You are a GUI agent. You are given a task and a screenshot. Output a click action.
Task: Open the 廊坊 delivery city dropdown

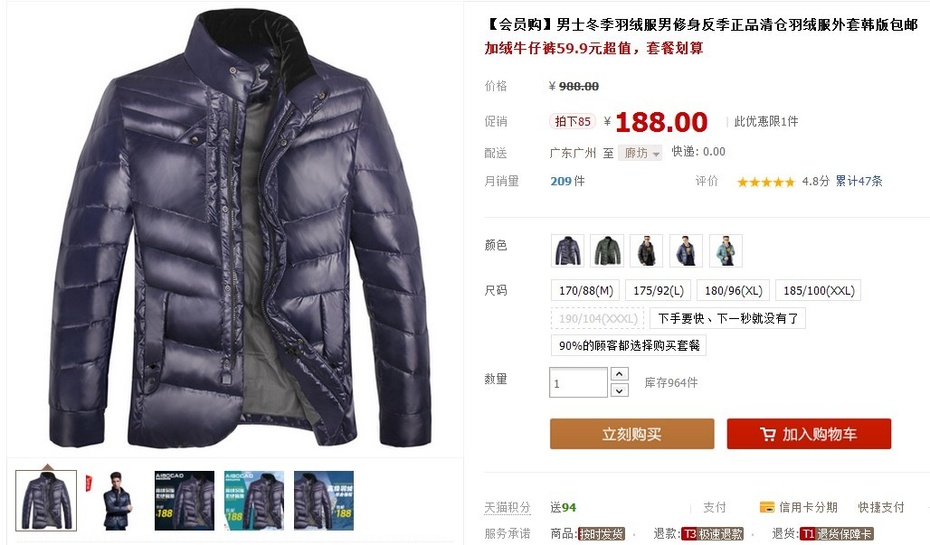[x=640, y=153]
